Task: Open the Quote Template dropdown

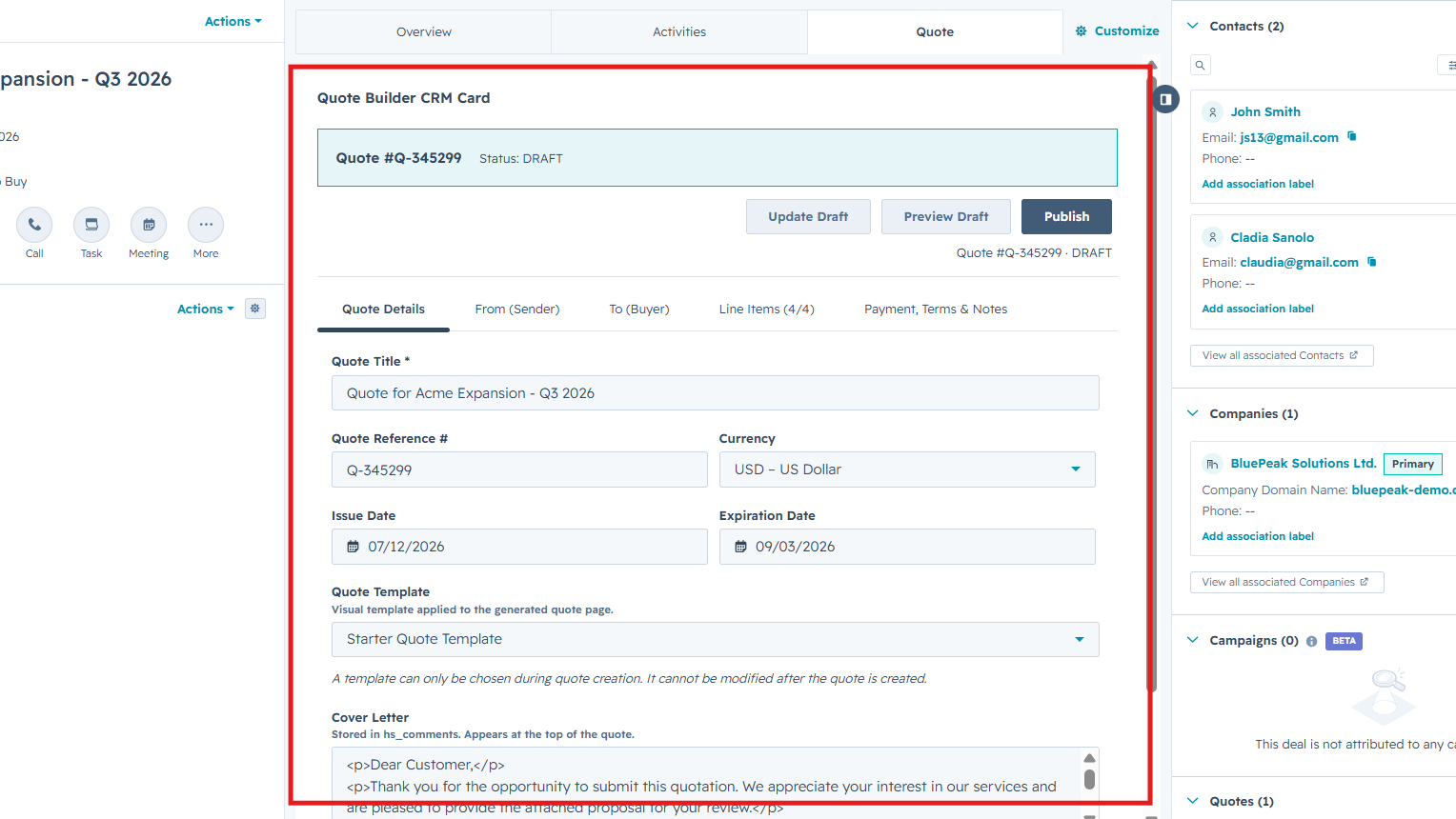Action: (716, 639)
